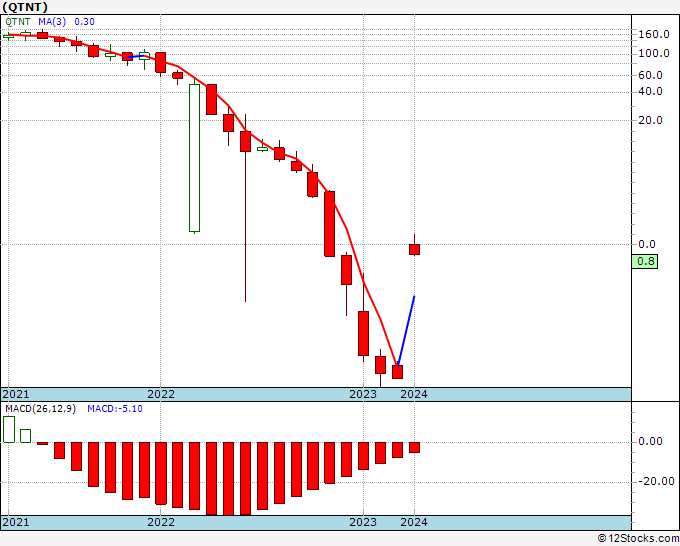Click the 12Stocks.com copyright link
Screen dimensions: 680x546
click(638, 538)
